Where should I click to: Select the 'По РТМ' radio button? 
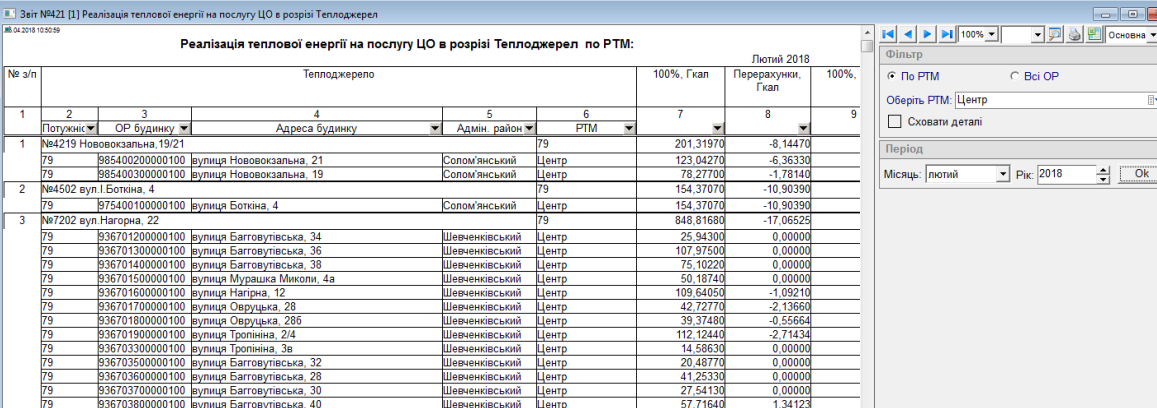[892, 76]
